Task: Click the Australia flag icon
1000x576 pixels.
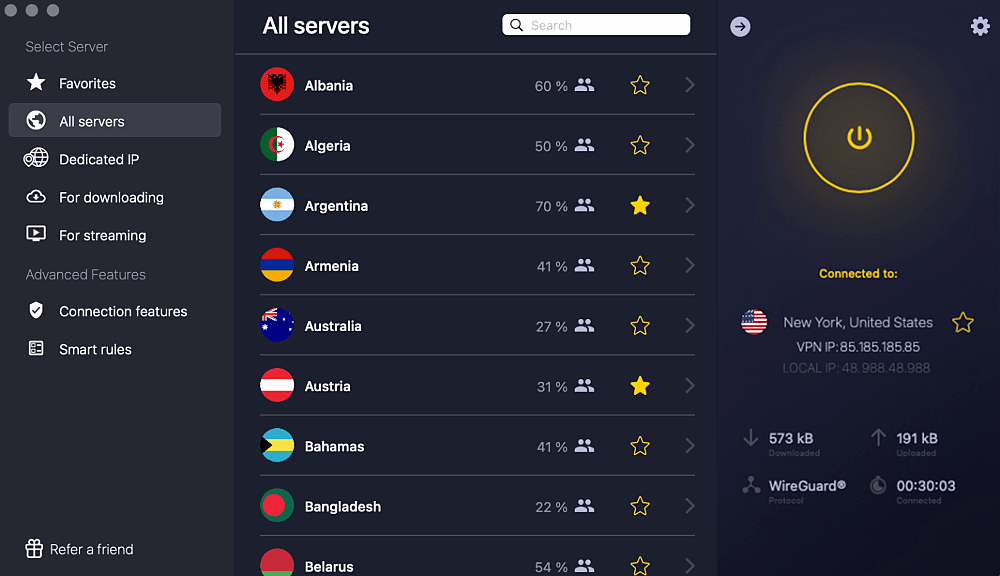Action: coord(277,325)
